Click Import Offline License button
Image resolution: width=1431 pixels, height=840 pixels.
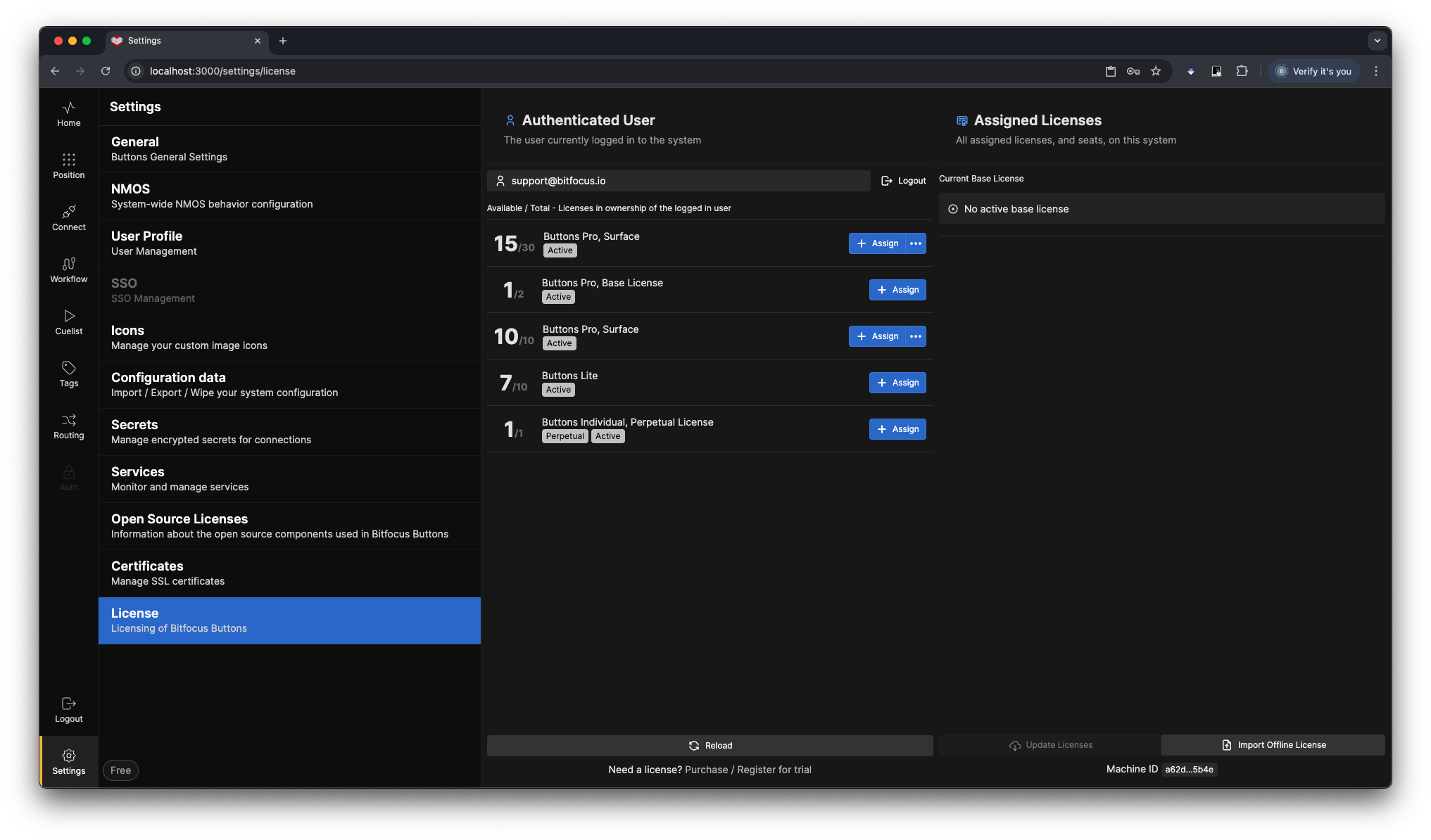(1273, 745)
